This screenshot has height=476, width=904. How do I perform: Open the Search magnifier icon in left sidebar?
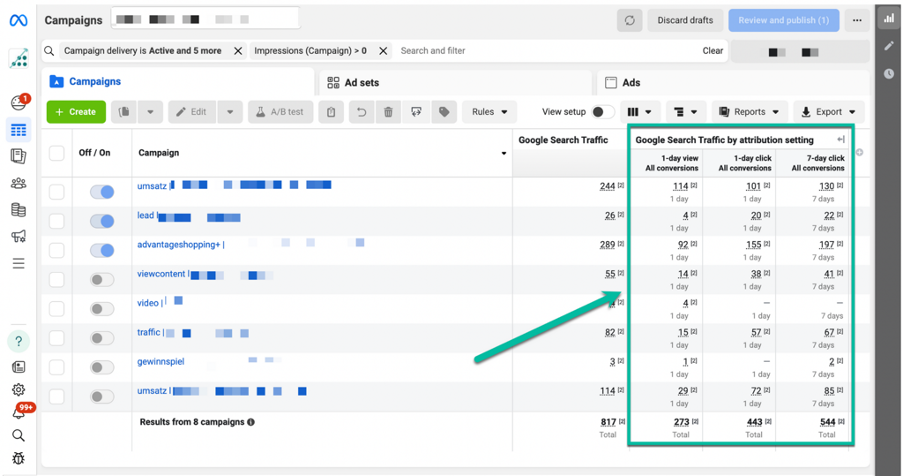click(18, 435)
